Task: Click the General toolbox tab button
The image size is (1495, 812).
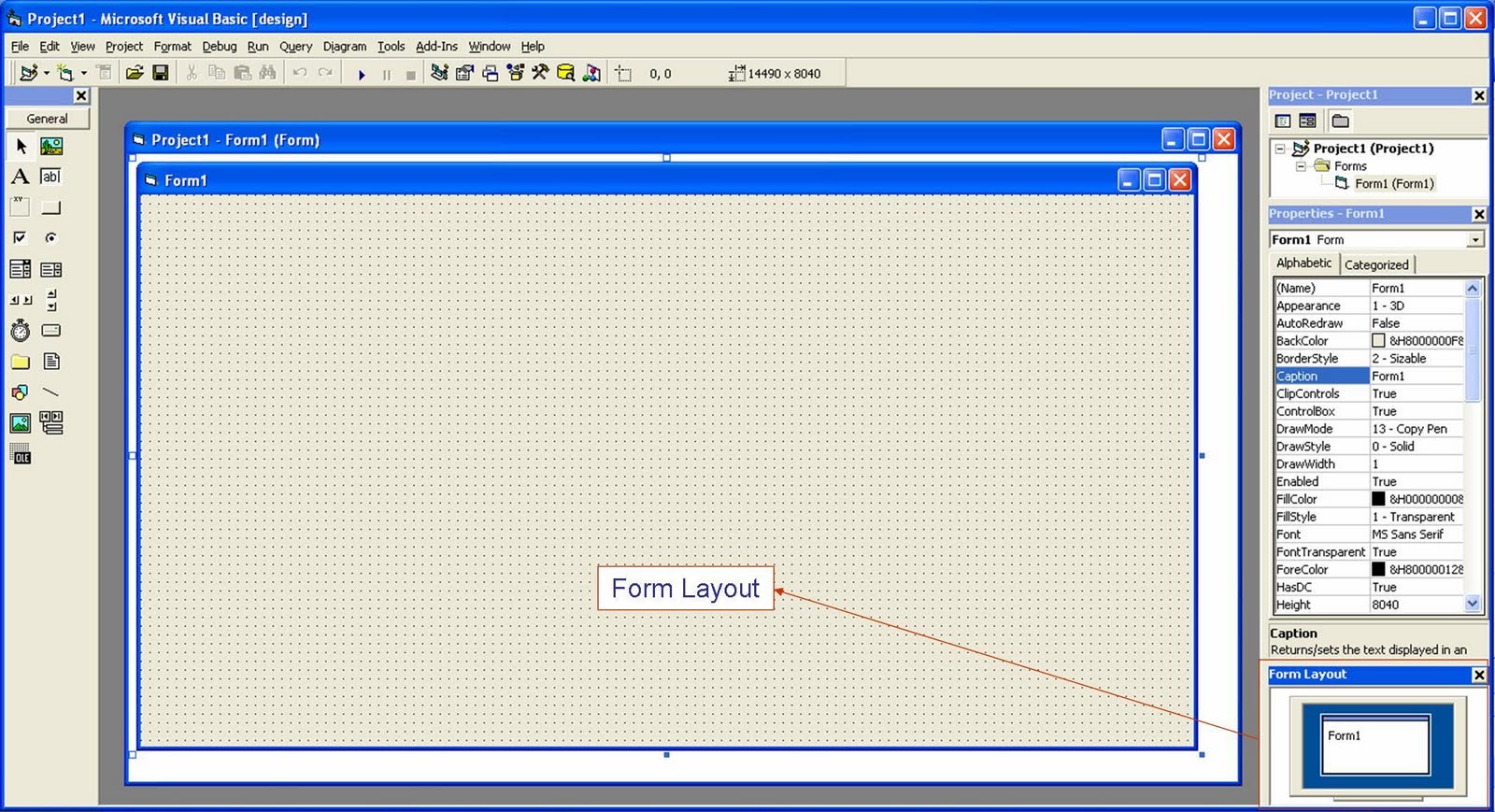Action: [x=48, y=119]
